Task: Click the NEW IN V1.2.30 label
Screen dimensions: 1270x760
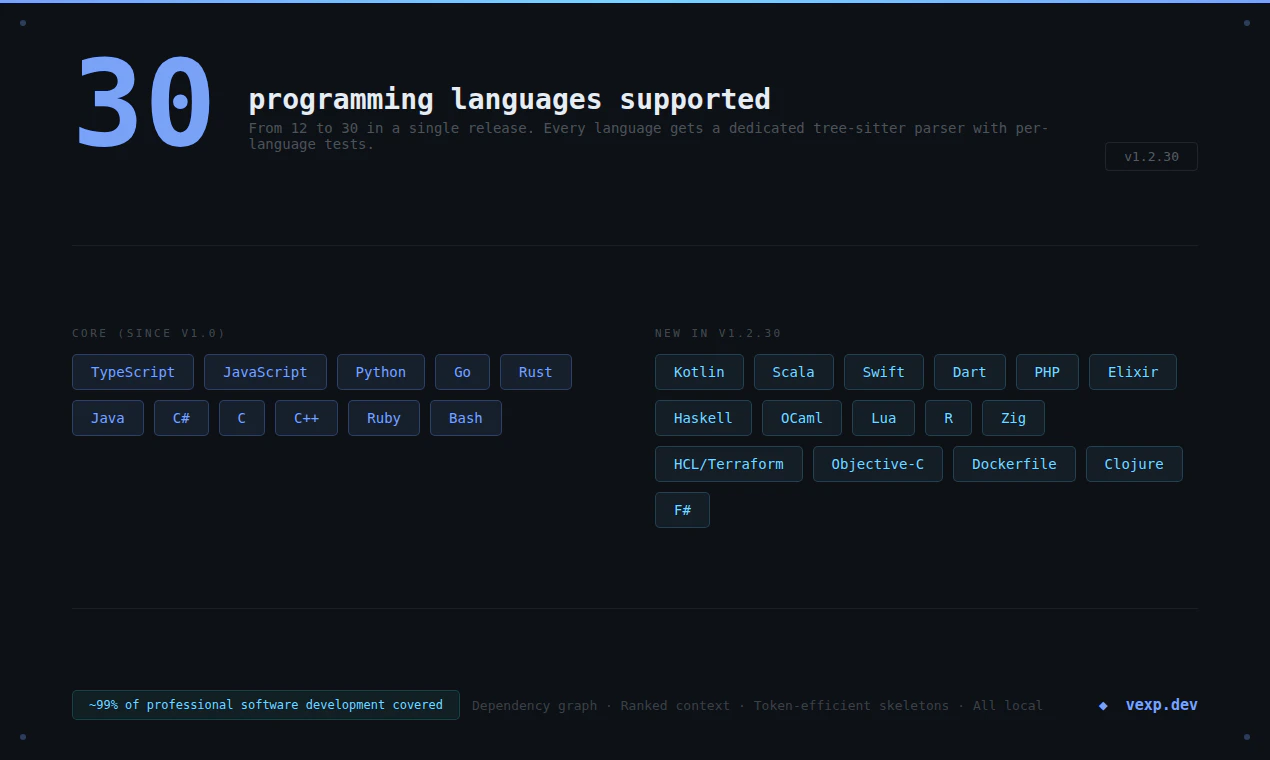Action: pos(718,333)
